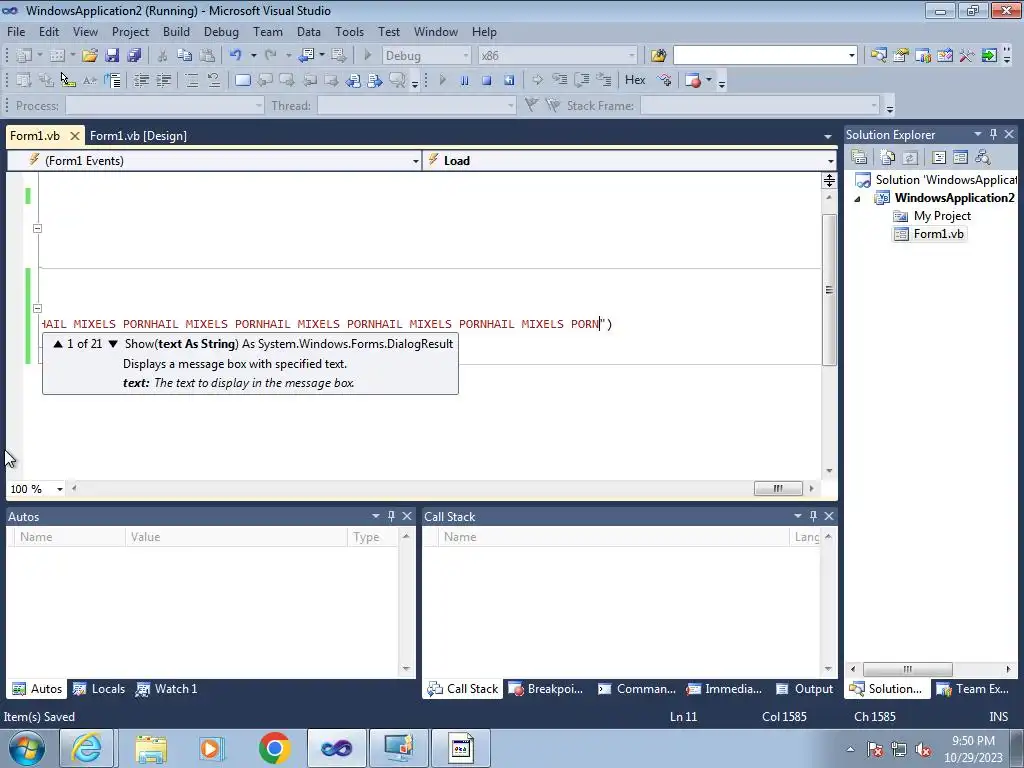This screenshot has height=768, width=1024.
Task: Stop debugging with the Stop button
Action: pyautogui.click(x=487, y=80)
